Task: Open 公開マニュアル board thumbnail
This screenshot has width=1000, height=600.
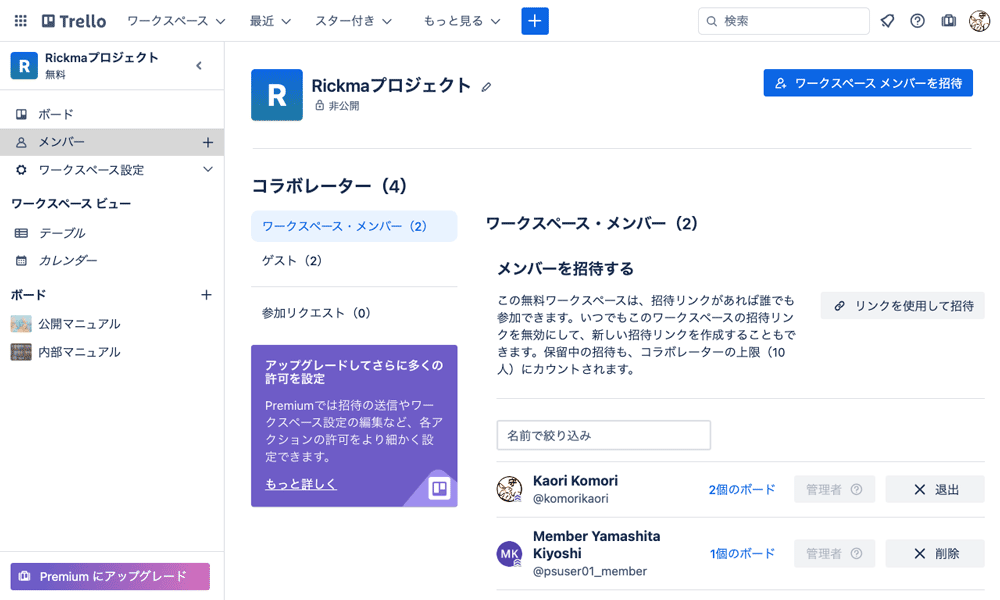Action: (x=21, y=324)
